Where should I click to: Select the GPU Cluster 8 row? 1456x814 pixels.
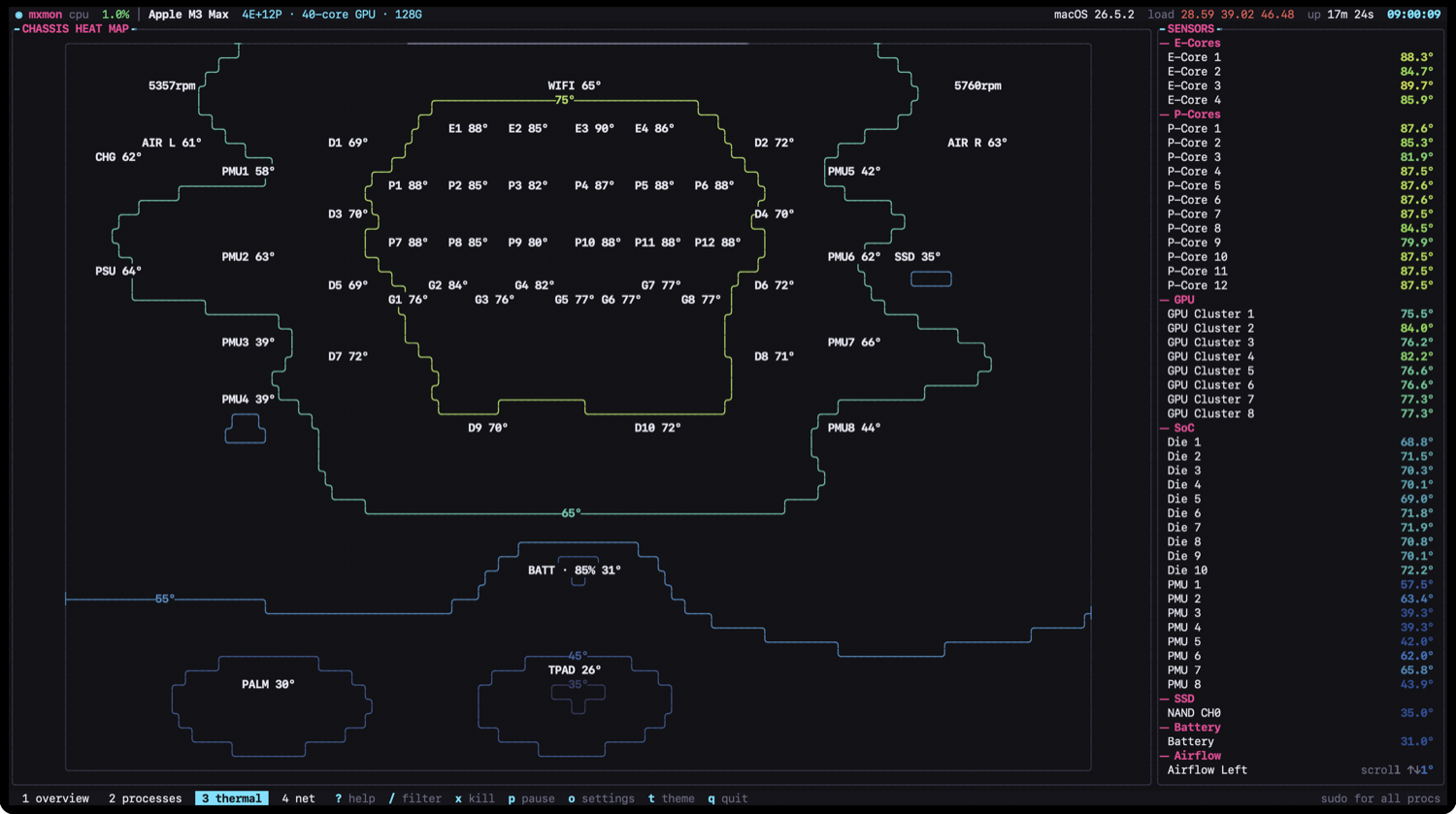coord(1300,413)
